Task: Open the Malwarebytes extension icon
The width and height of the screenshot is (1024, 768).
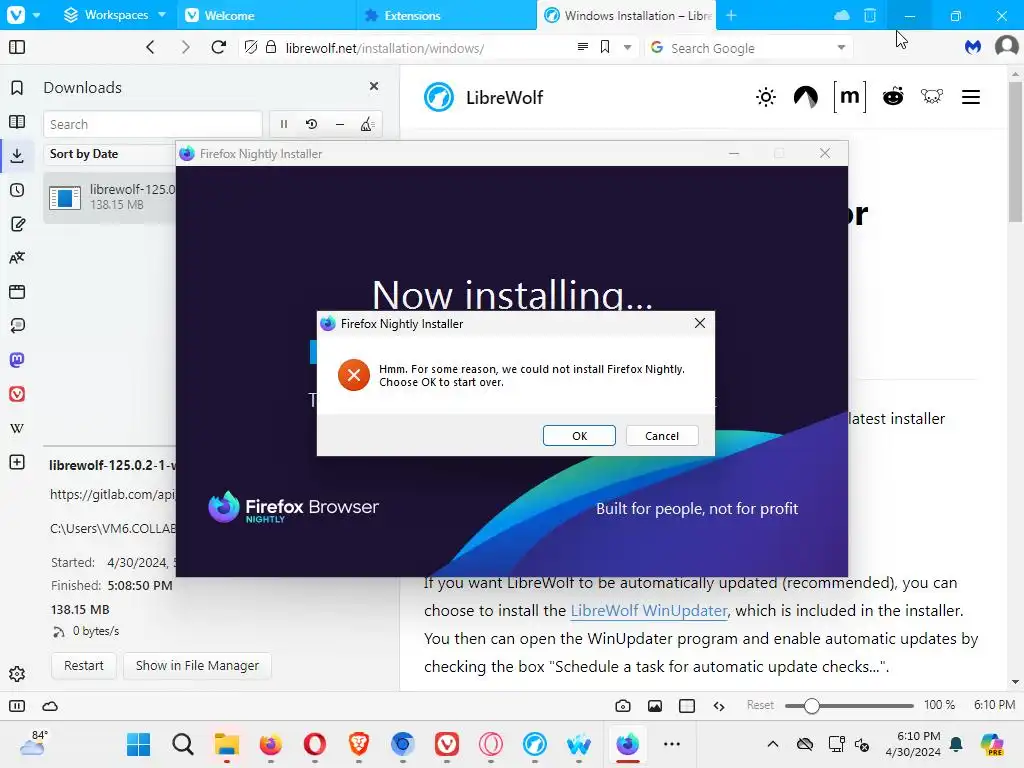Action: click(x=973, y=47)
